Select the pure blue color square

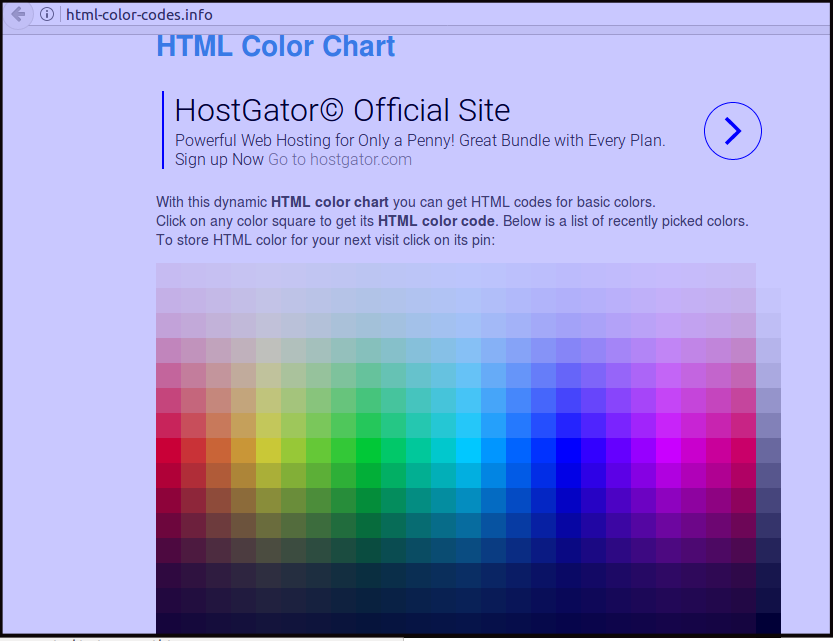[568, 450]
